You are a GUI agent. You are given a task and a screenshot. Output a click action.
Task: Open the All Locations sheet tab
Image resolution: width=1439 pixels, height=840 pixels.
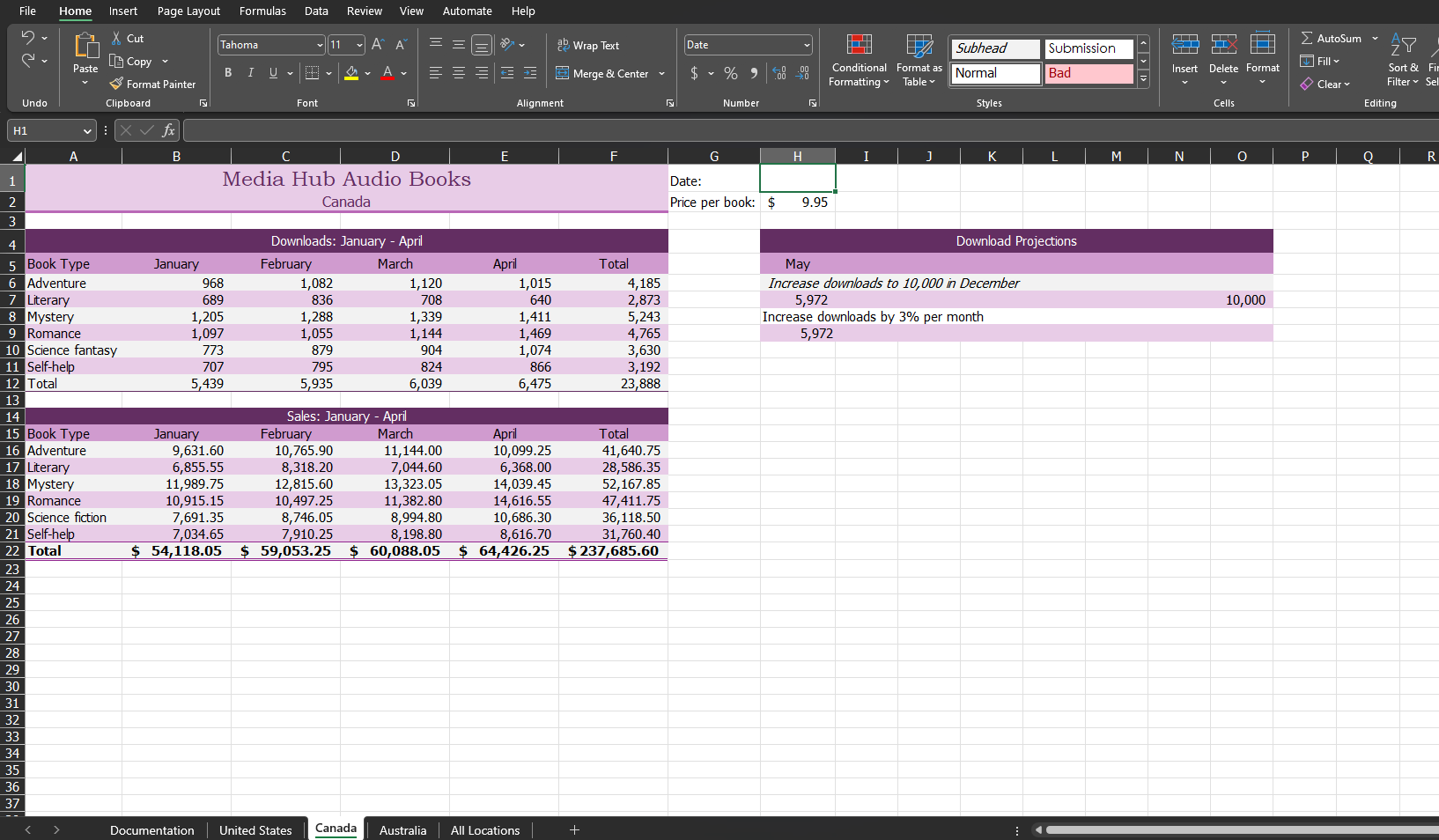tap(485, 830)
